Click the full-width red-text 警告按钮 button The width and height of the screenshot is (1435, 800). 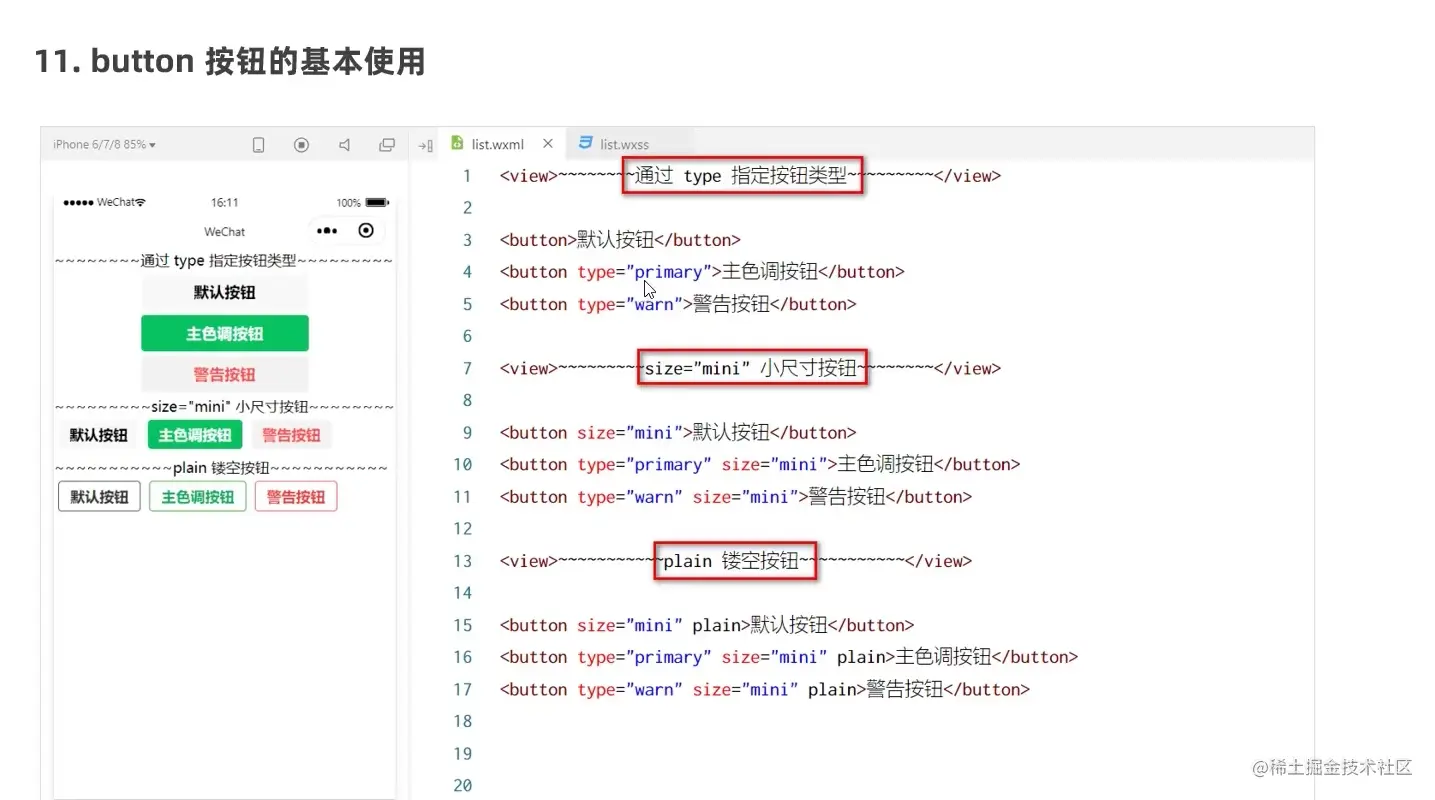pos(225,374)
